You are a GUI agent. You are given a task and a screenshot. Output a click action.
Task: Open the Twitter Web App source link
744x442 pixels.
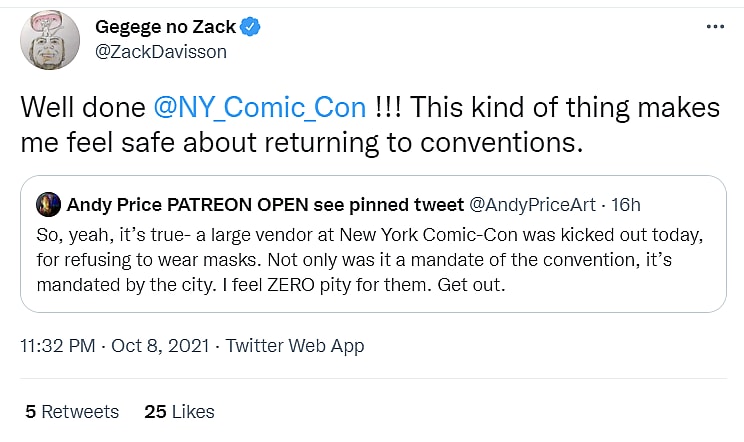(x=294, y=346)
